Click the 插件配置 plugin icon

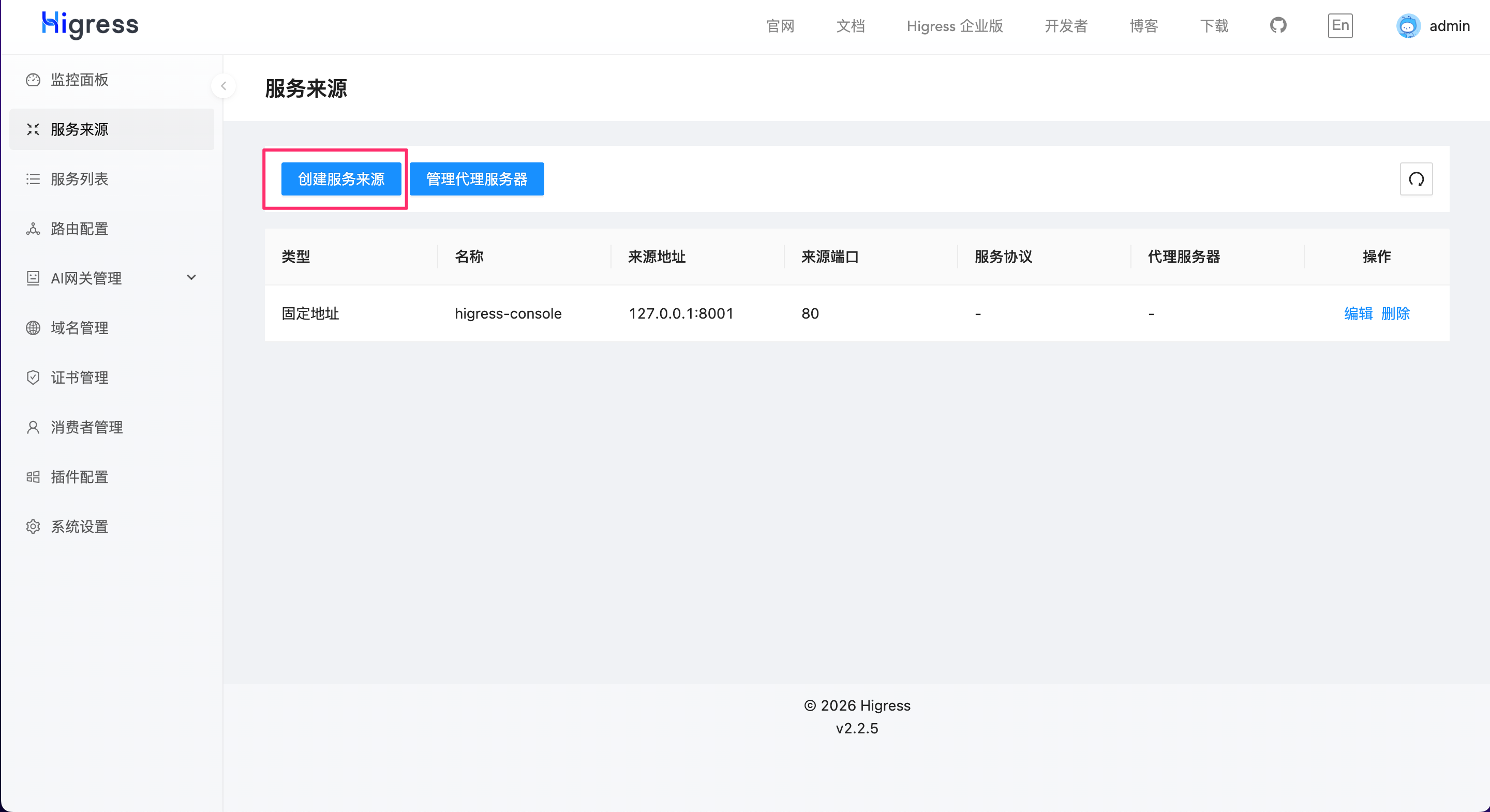click(33, 477)
